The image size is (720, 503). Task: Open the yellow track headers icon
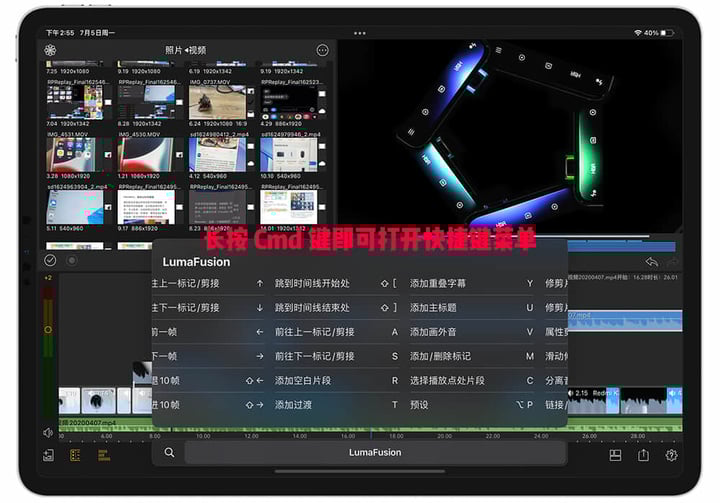[75, 455]
